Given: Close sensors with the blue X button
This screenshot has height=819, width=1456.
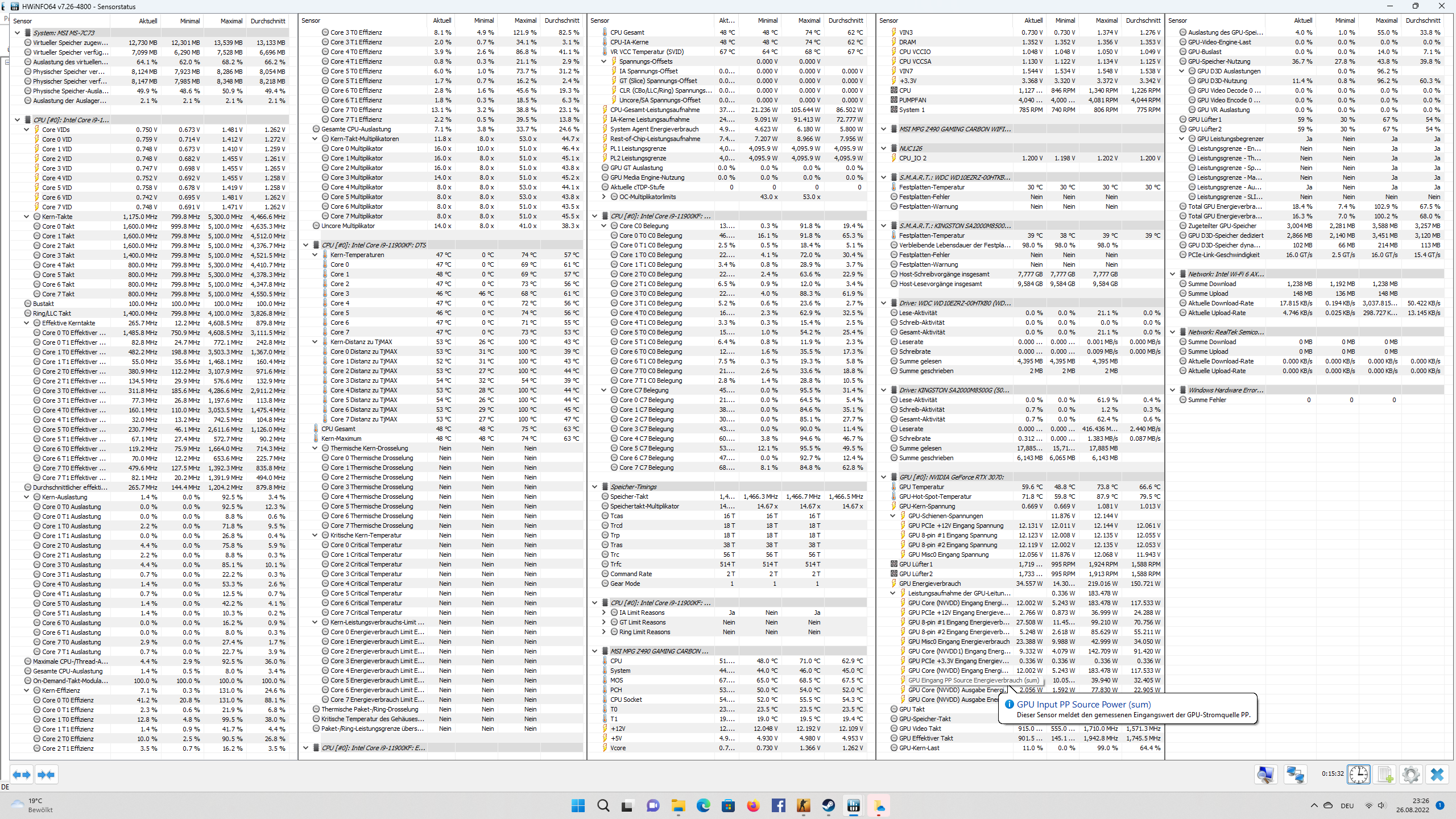Looking at the screenshot, I should [1437, 775].
